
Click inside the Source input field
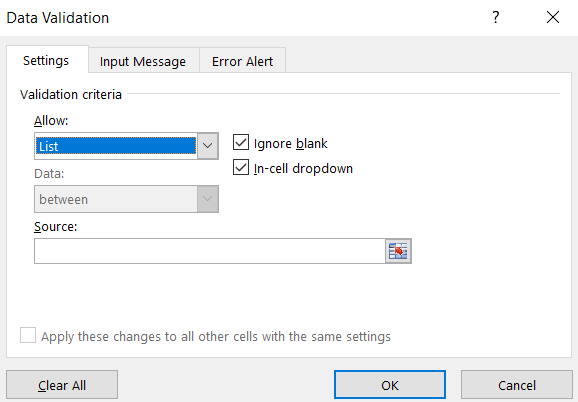210,251
